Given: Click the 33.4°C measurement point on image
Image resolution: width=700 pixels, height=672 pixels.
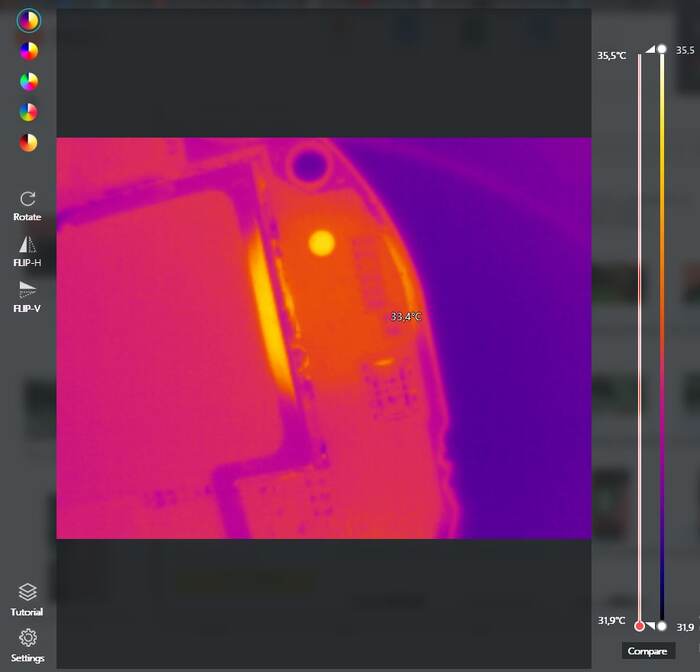Looking at the screenshot, I should [x=405, y=317].
